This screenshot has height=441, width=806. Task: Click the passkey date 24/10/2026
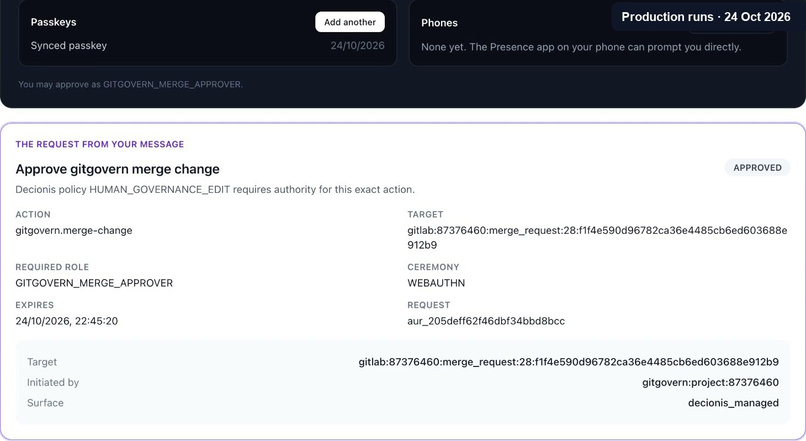pyautogui.click(x=357, y=46)
